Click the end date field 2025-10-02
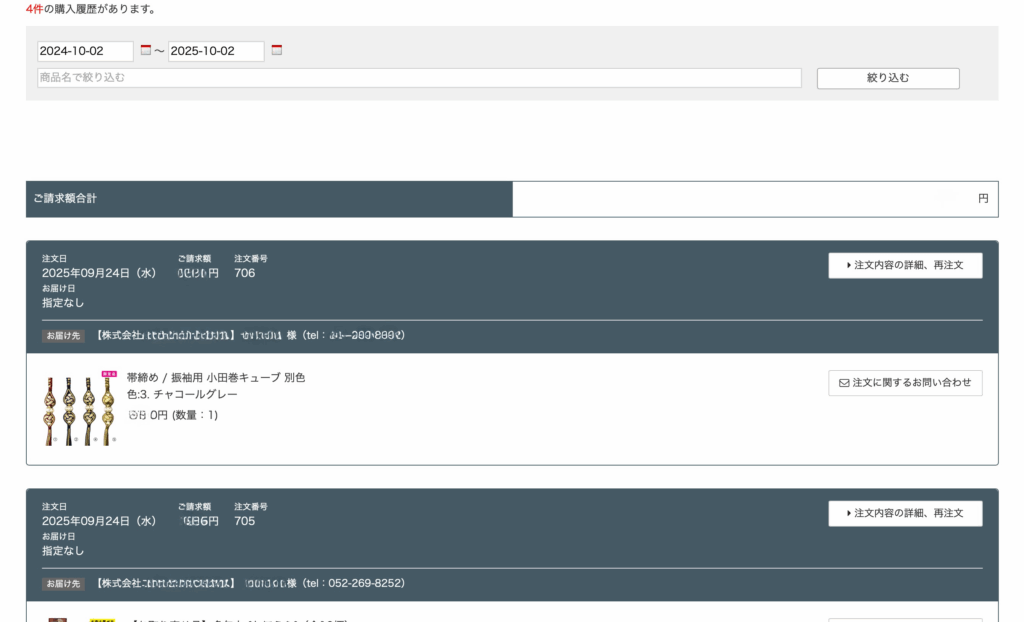 pyautogui.click(x=216, y=51)
